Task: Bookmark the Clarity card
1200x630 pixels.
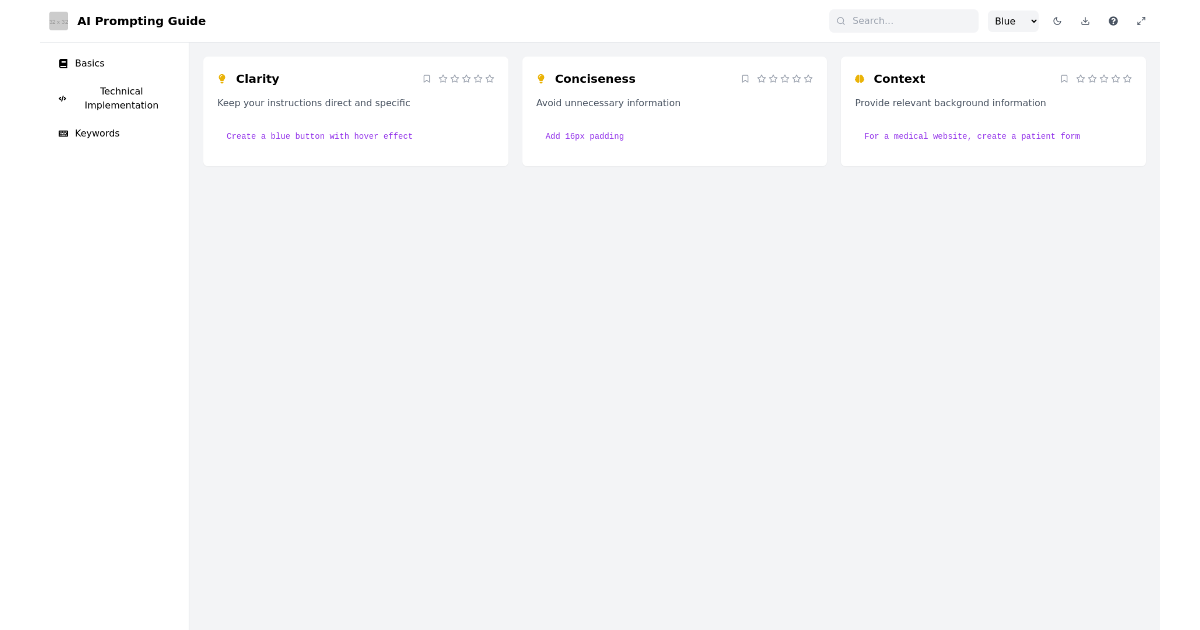Action: pos(427,78)
